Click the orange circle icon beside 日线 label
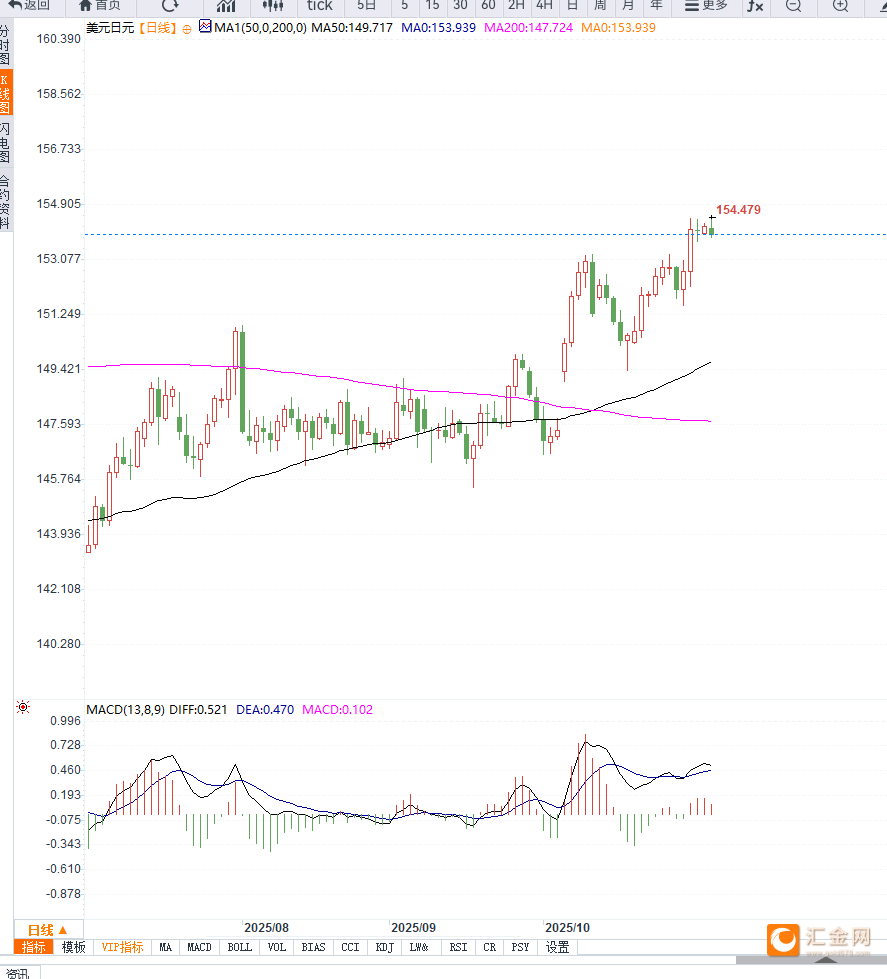This screenshot has width=887, height=979. point(187,29)
